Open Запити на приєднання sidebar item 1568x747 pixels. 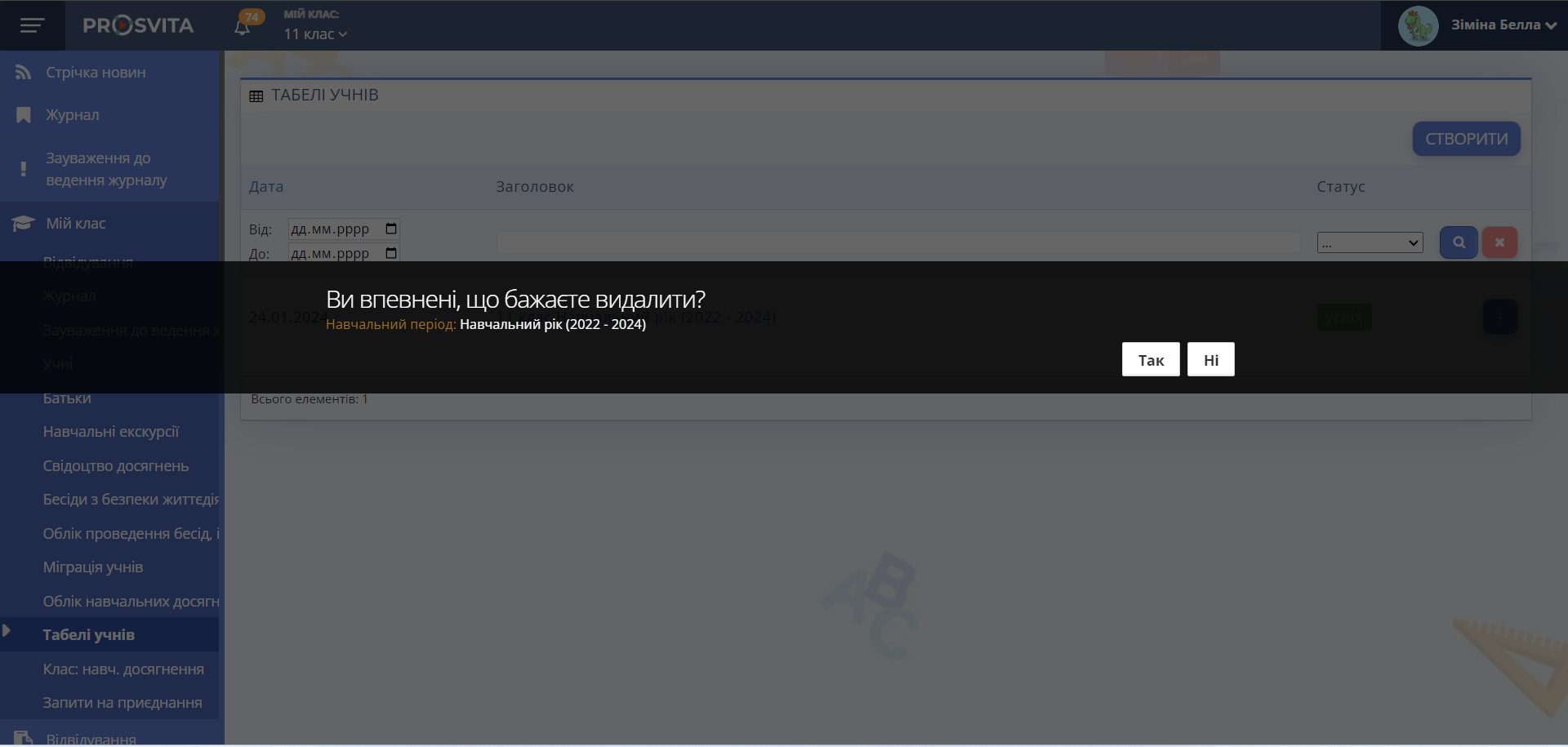click(x=122, y=703)
